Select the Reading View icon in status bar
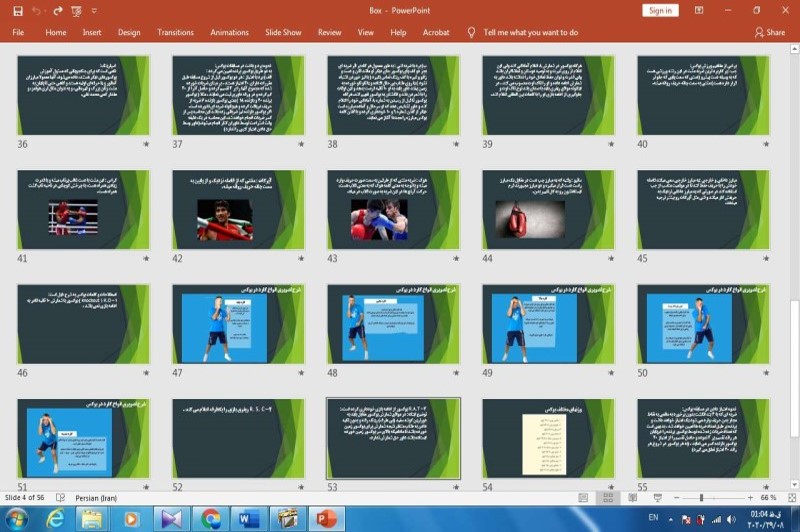The width and height of the screenshot is (800, 532). tap(630, 497)
